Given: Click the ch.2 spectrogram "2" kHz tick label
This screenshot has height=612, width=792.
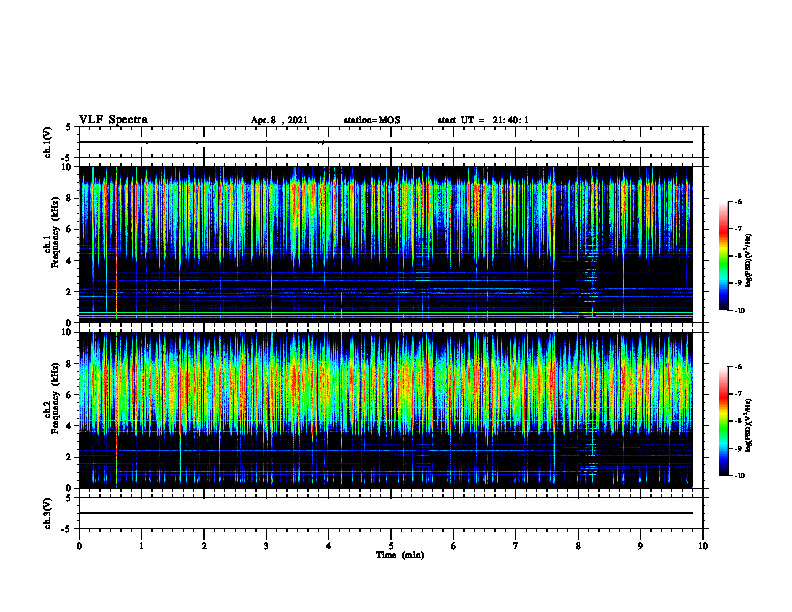Looking at the screenshot, I should (69, 457).
